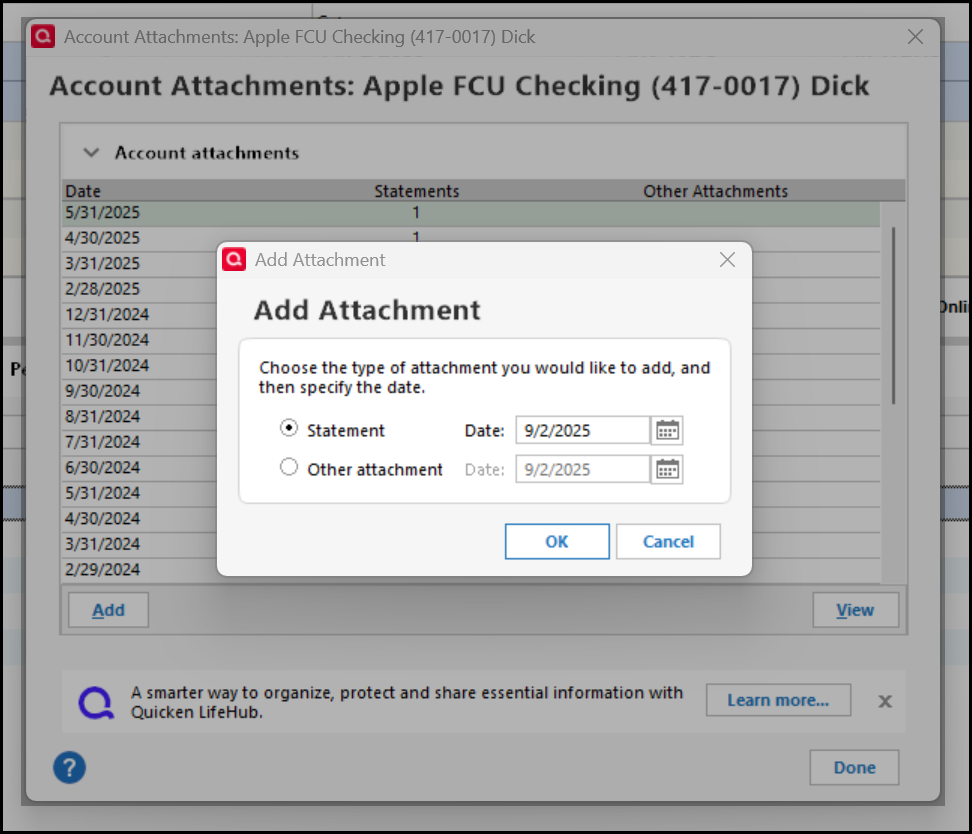
Task: Select the Other attachment radio button
Action: (x=289, y=467)
